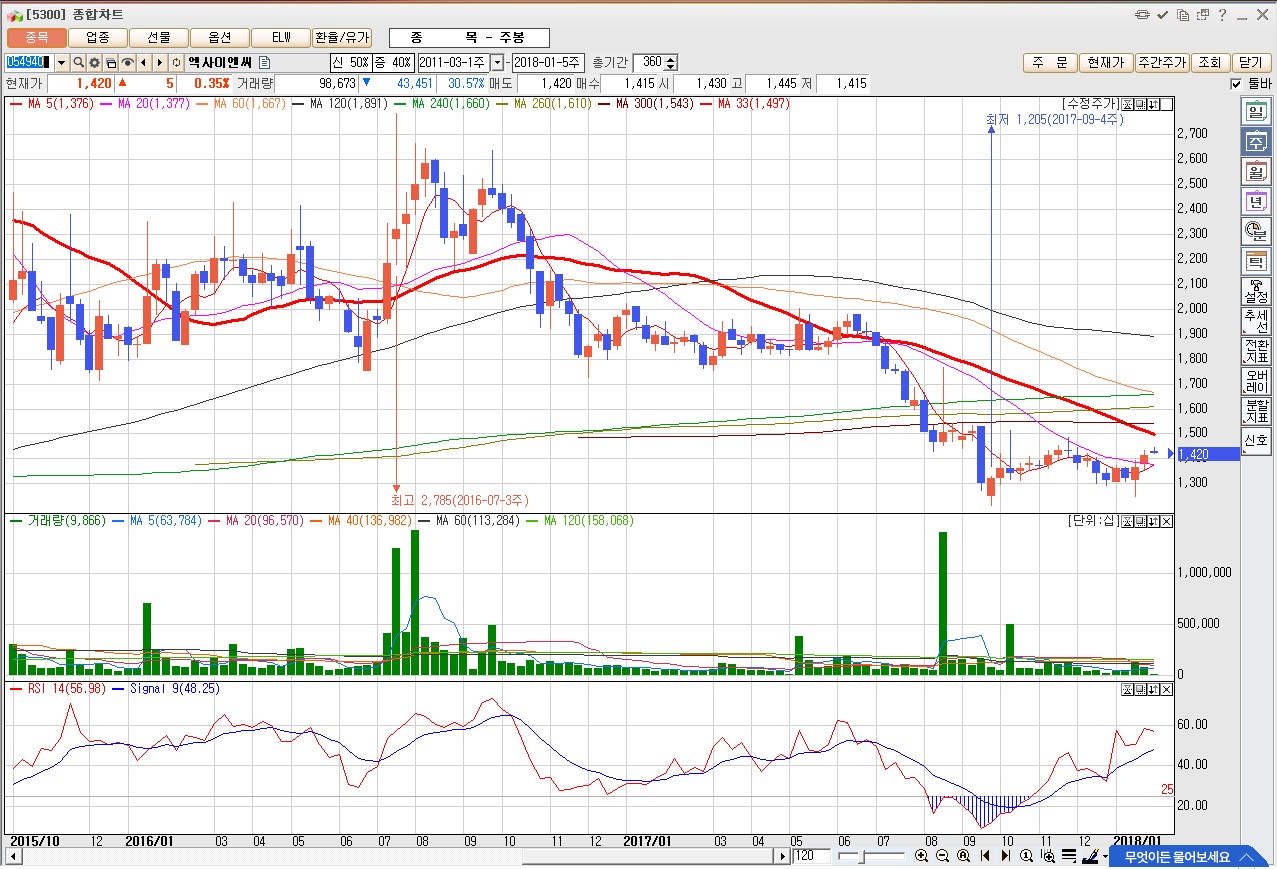Viewport: 1277px width, 869px height.
Task: Go to previous stock with left arrow
Action: coord(143,62)
